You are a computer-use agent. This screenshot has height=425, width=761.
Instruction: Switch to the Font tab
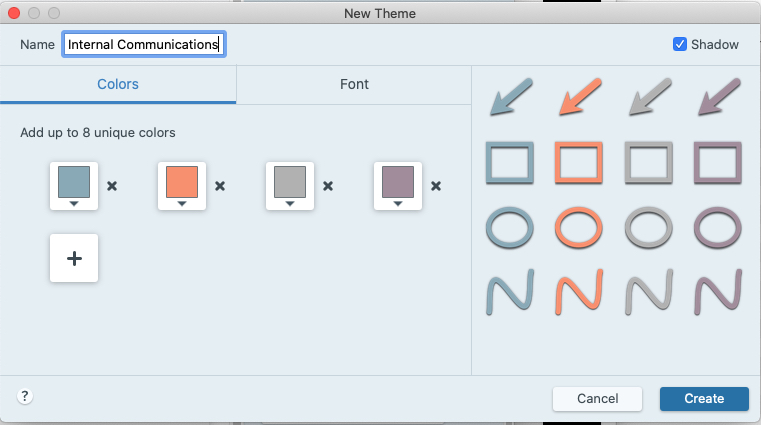coord(354,84)
